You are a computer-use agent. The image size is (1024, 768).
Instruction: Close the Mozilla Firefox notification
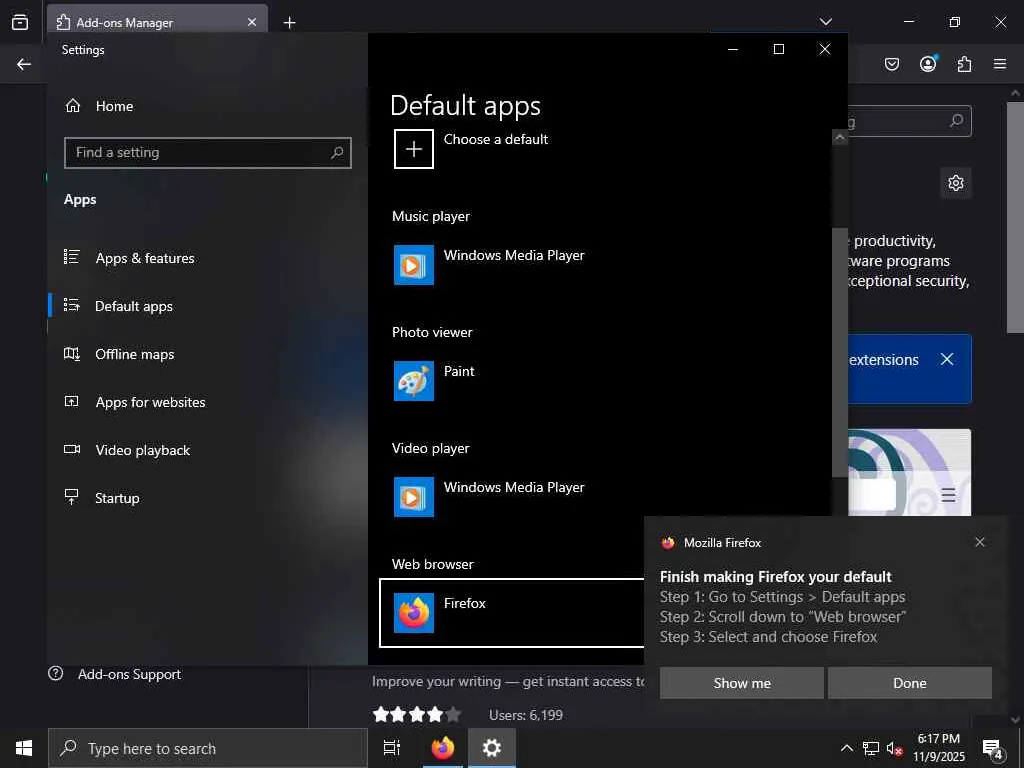[980, 542]
